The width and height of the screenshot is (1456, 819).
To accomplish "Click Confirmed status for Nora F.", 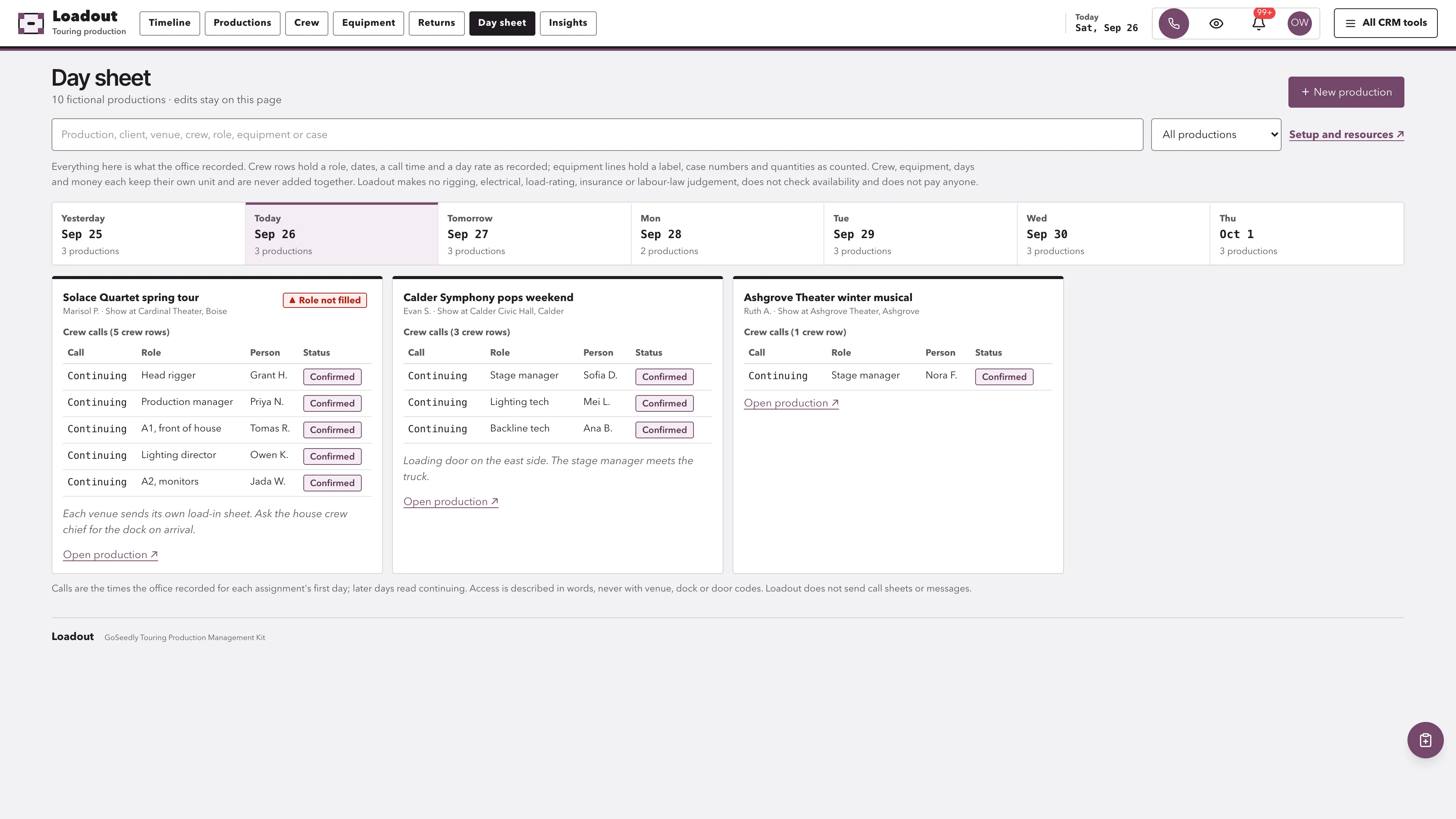I will (1004, 377).
